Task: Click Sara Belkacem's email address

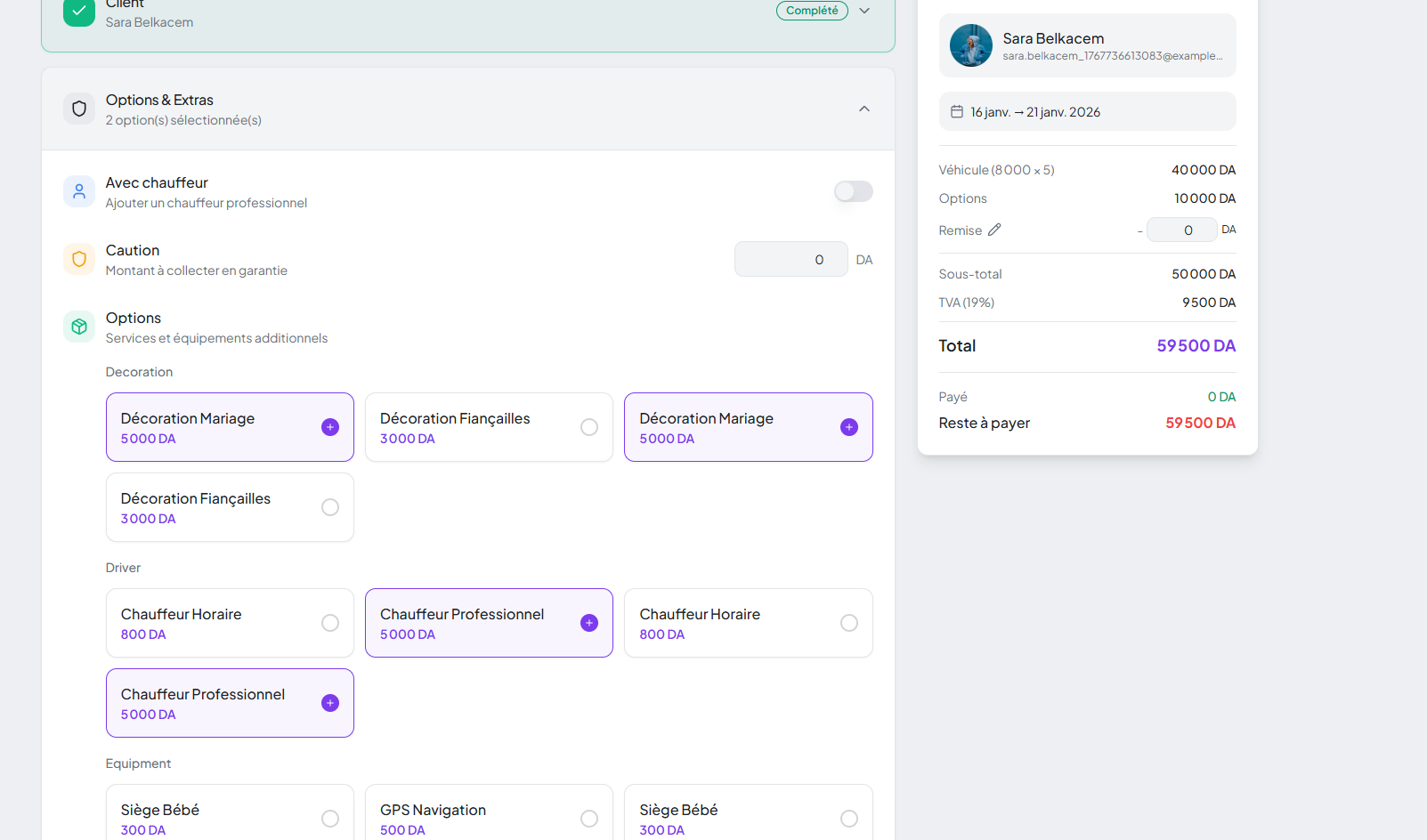Action: [1112, 56]
